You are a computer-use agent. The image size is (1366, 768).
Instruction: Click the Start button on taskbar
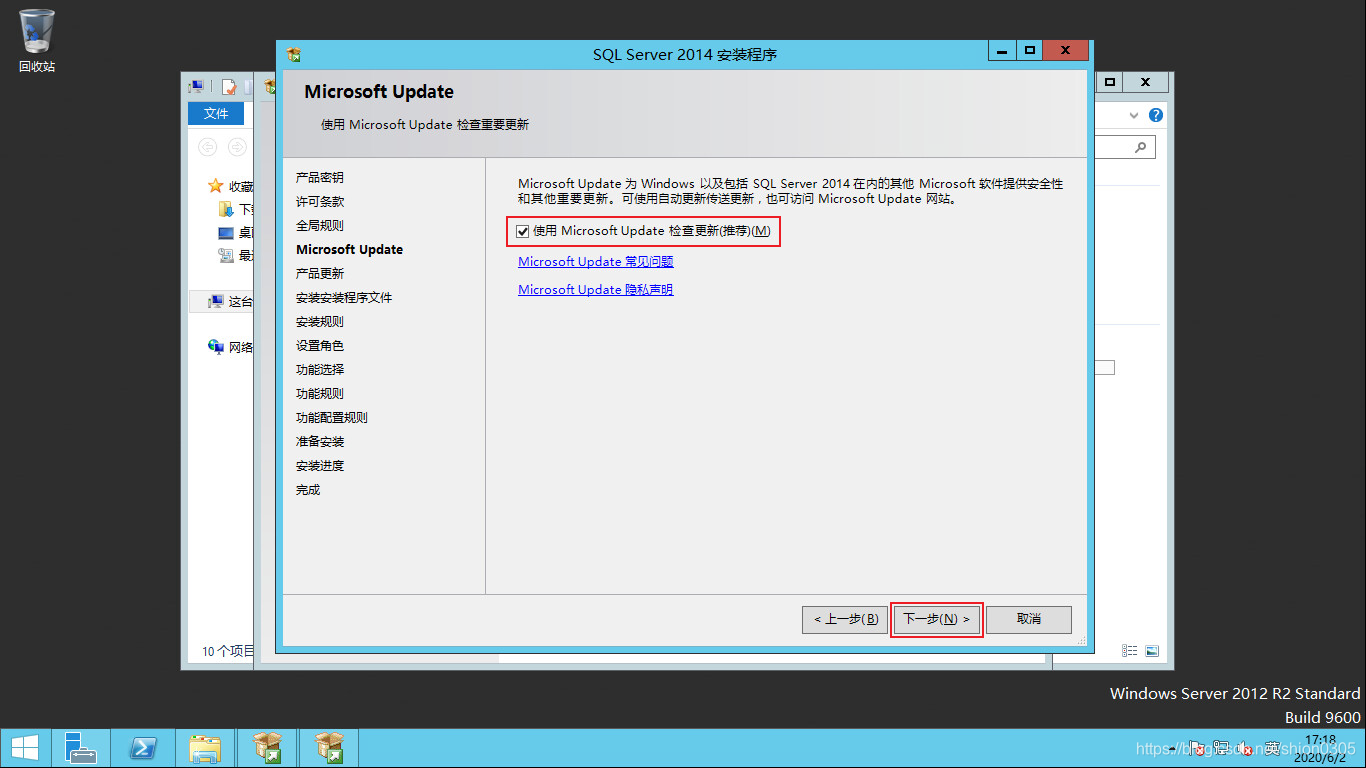click(25, 748)
